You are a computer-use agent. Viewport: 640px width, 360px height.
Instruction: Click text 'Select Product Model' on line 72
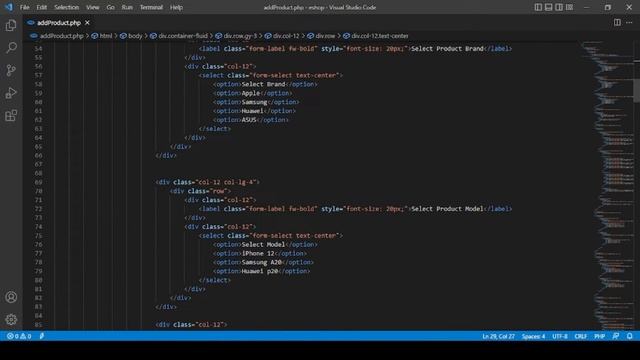click(447, 209)
